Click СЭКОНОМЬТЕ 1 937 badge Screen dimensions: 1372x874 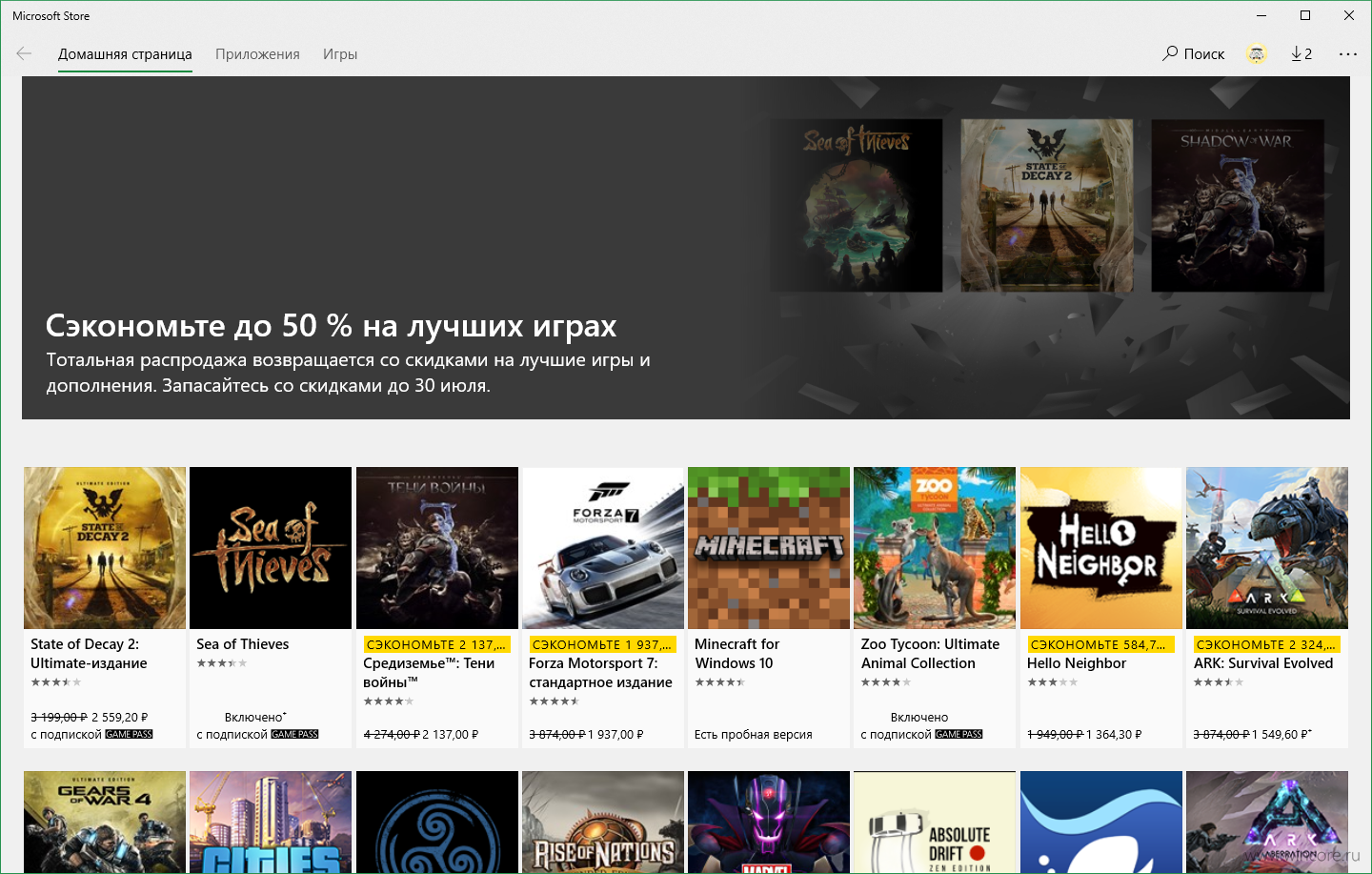click(x=602, y=644)
